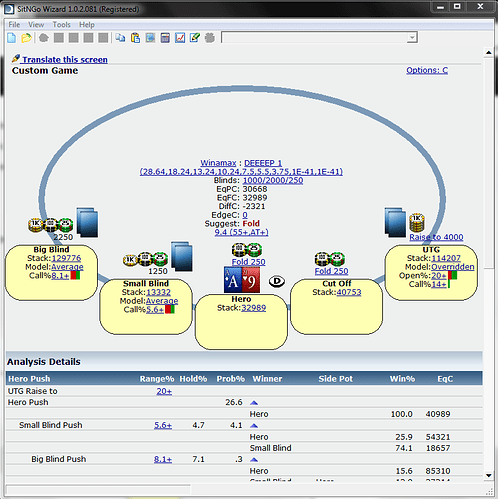
Task: Open the Tools menu
Action: tap(61, 25)
